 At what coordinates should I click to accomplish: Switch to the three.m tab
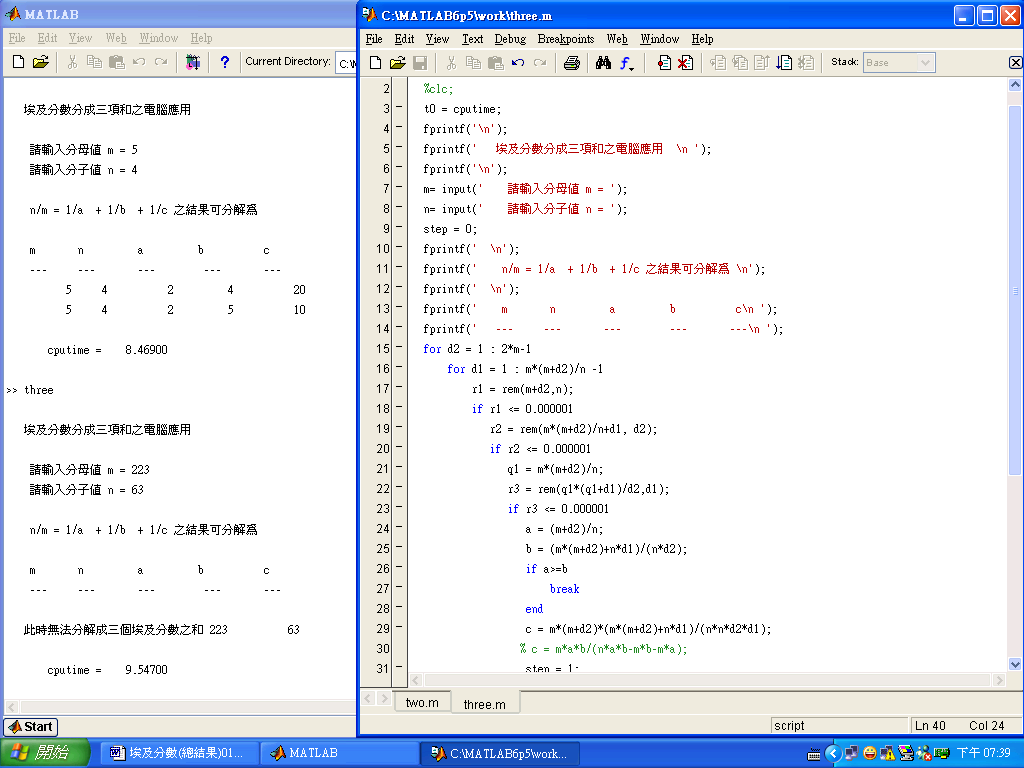click(485, 704)
